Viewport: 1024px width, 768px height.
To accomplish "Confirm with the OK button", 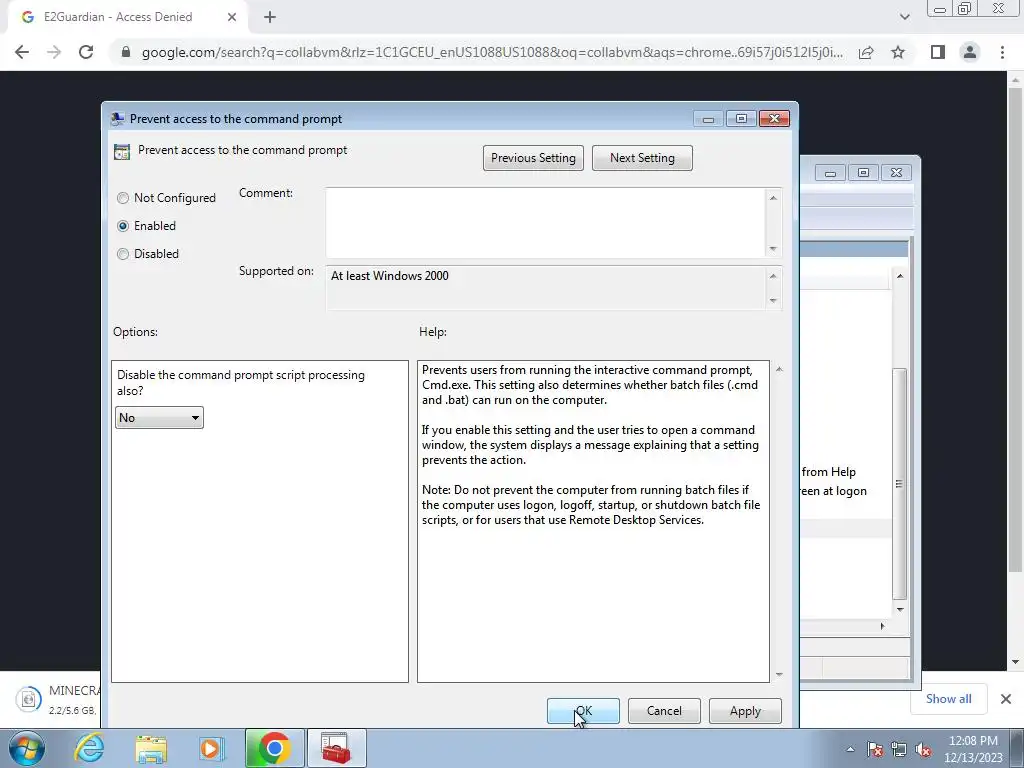I will (x=583, y=711).
